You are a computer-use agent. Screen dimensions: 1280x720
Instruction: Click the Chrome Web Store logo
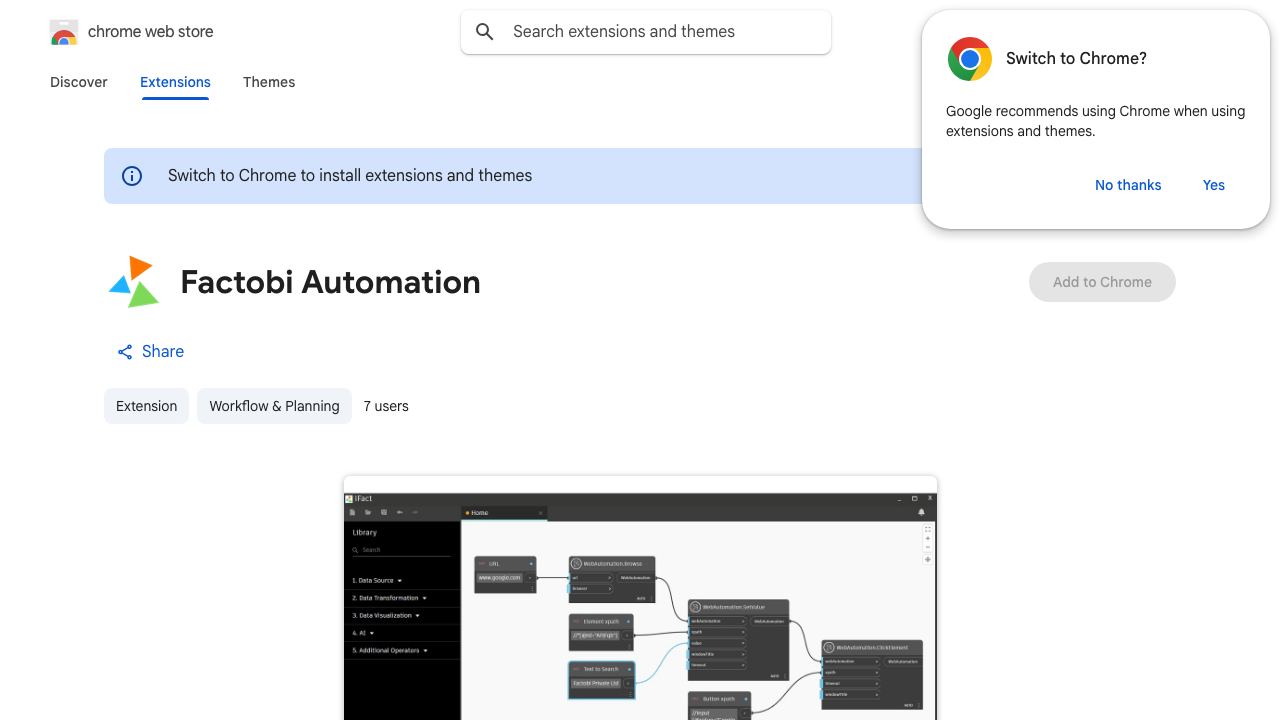pyautogui.click(x=64, y=32)
